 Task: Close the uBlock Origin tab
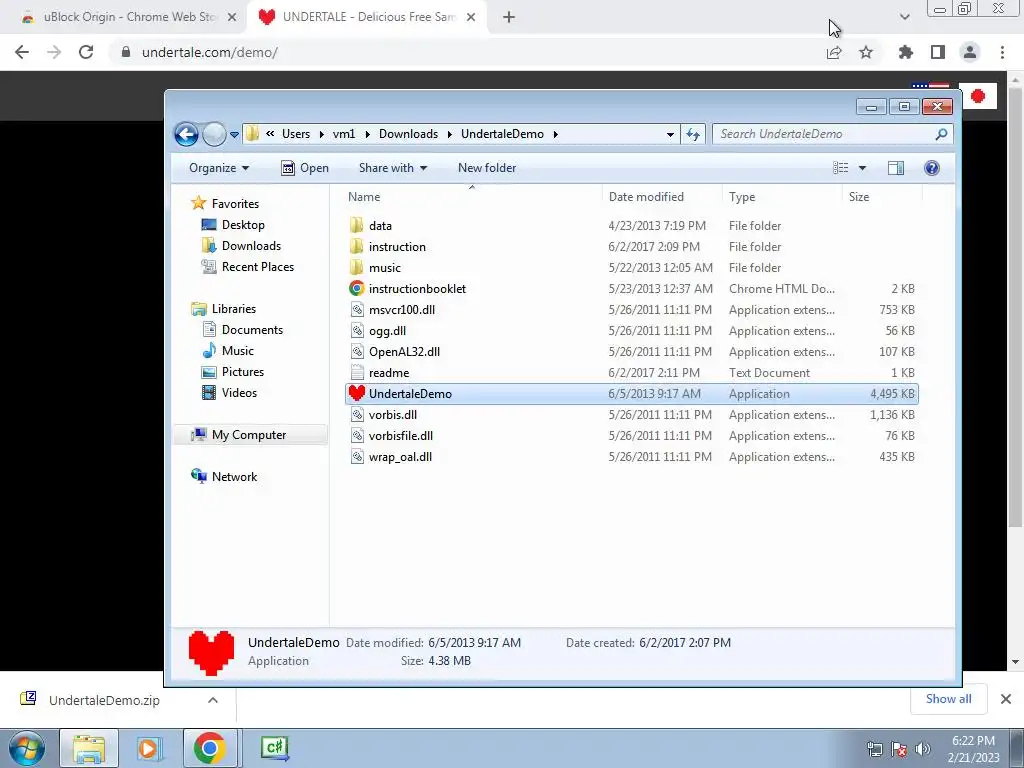pyautogui.click(x=232, y=17)
